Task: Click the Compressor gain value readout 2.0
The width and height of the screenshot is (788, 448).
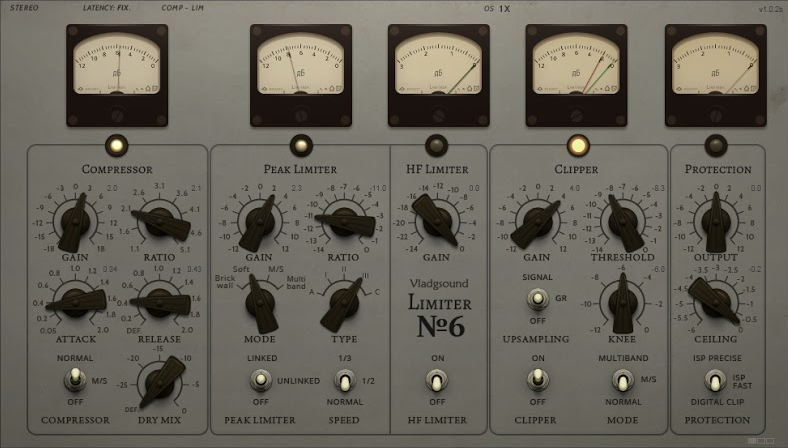Action: click(112, 188)
